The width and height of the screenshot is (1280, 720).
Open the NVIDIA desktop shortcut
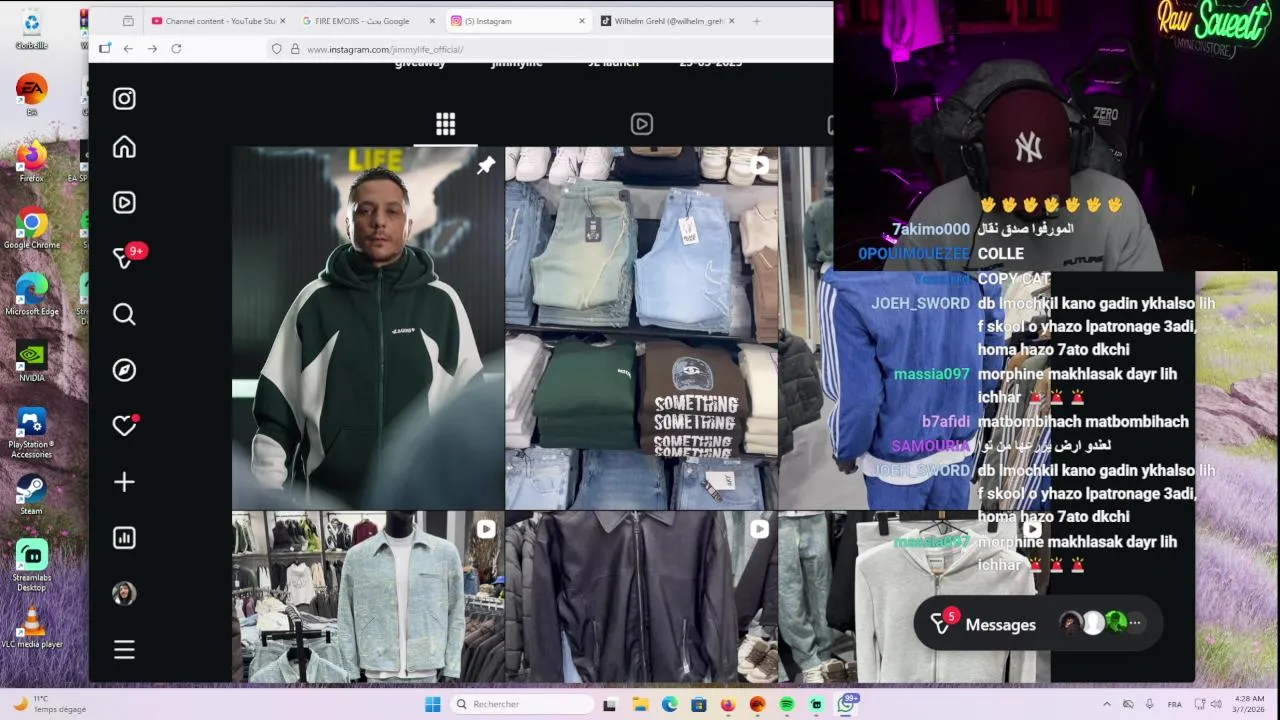[32, 361]
